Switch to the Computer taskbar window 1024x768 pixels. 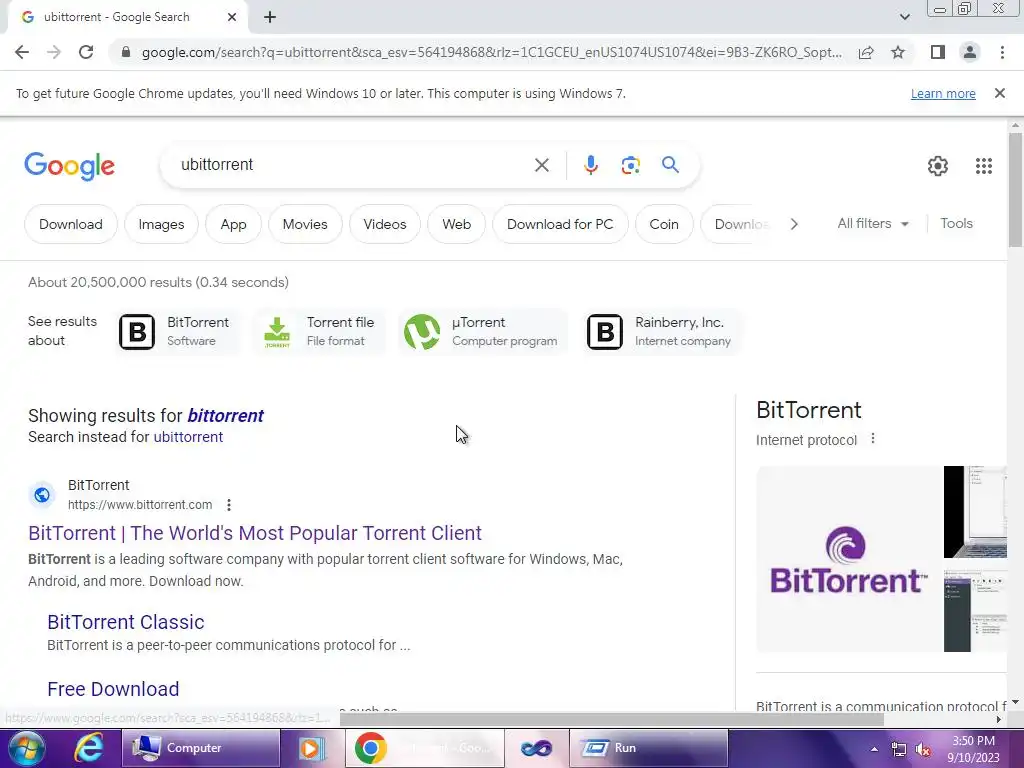click(201, 748)
